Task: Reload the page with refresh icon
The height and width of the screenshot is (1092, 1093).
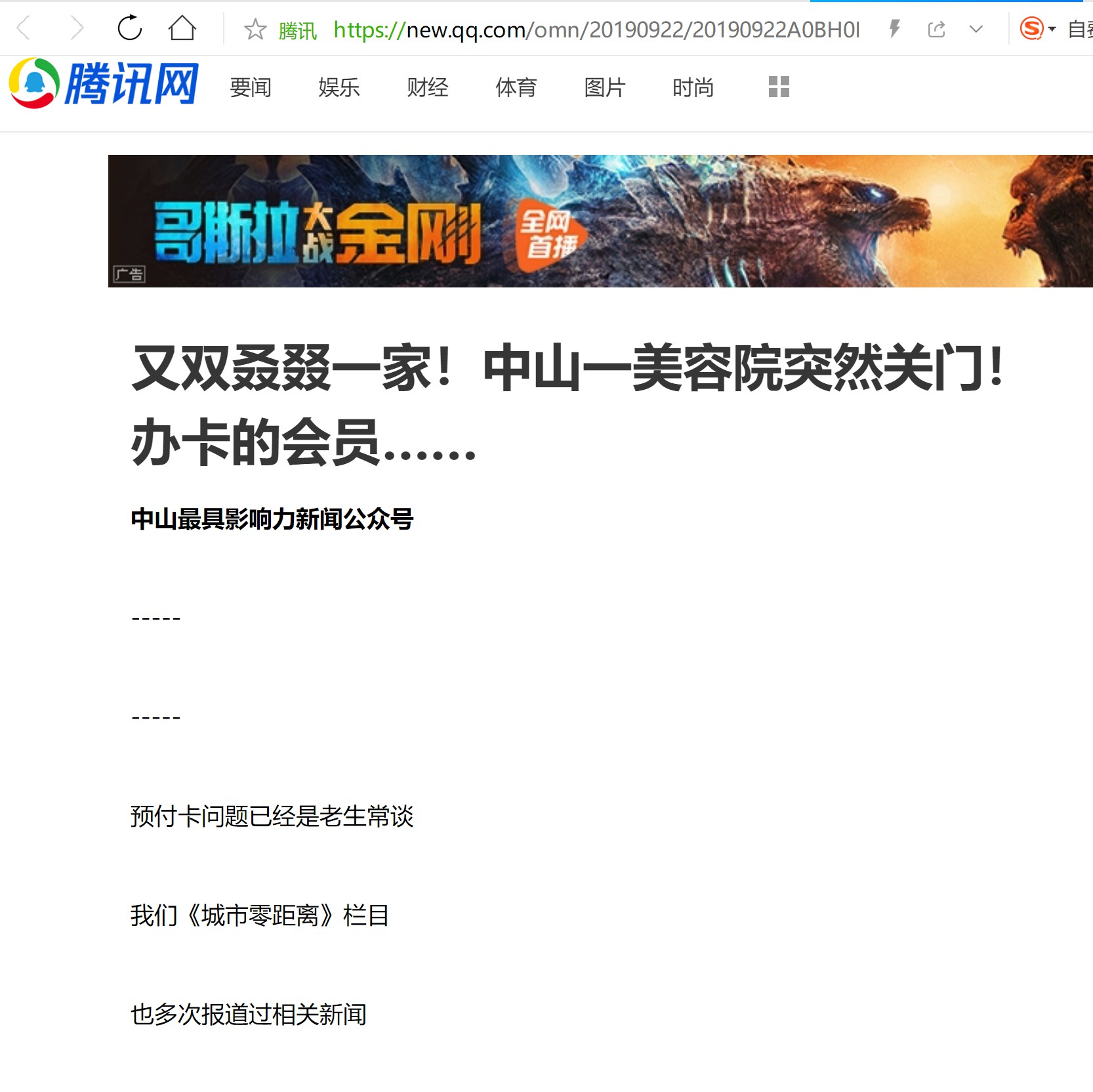Action: [129, 28]
